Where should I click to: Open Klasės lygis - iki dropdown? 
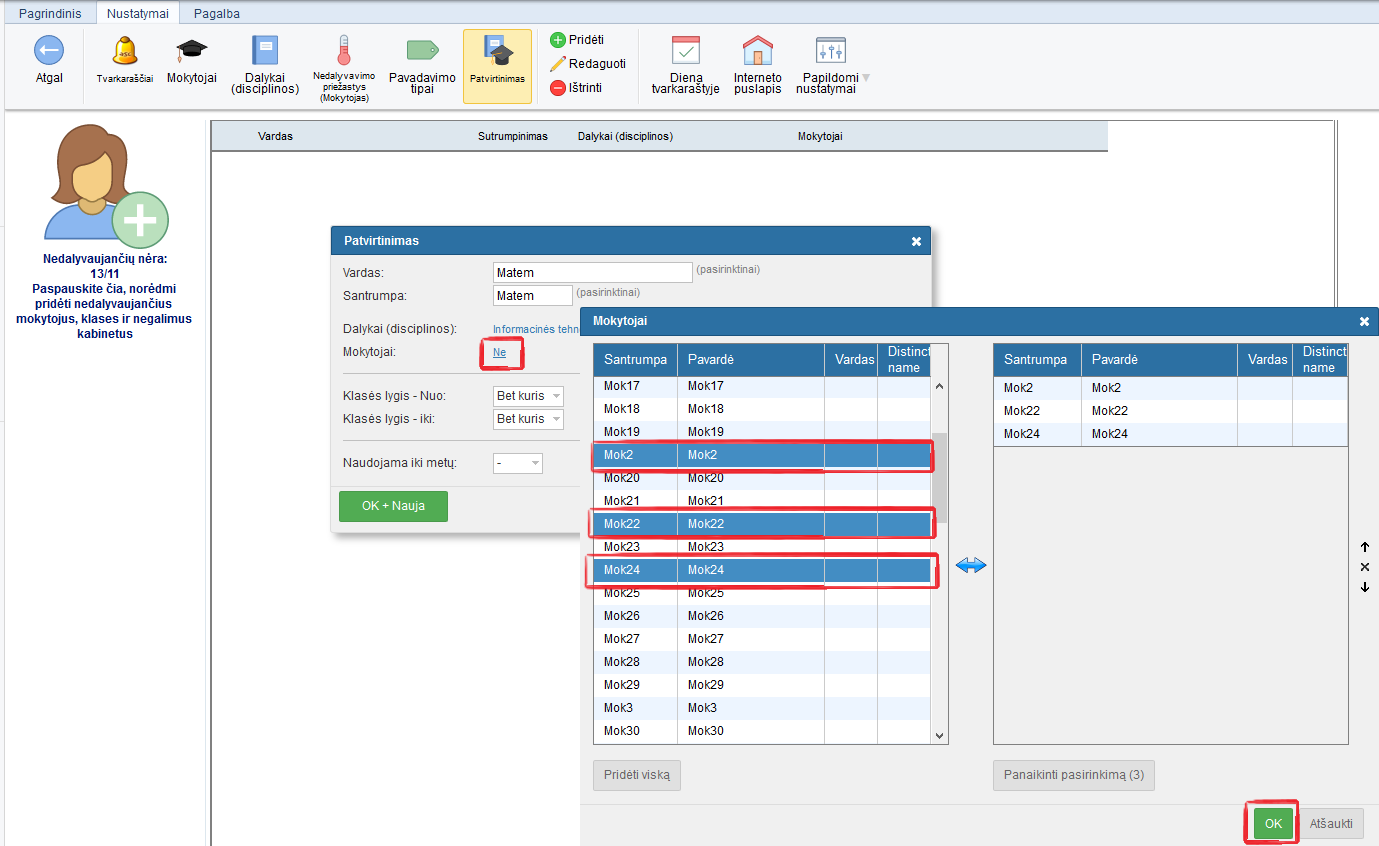coord(528,419)
